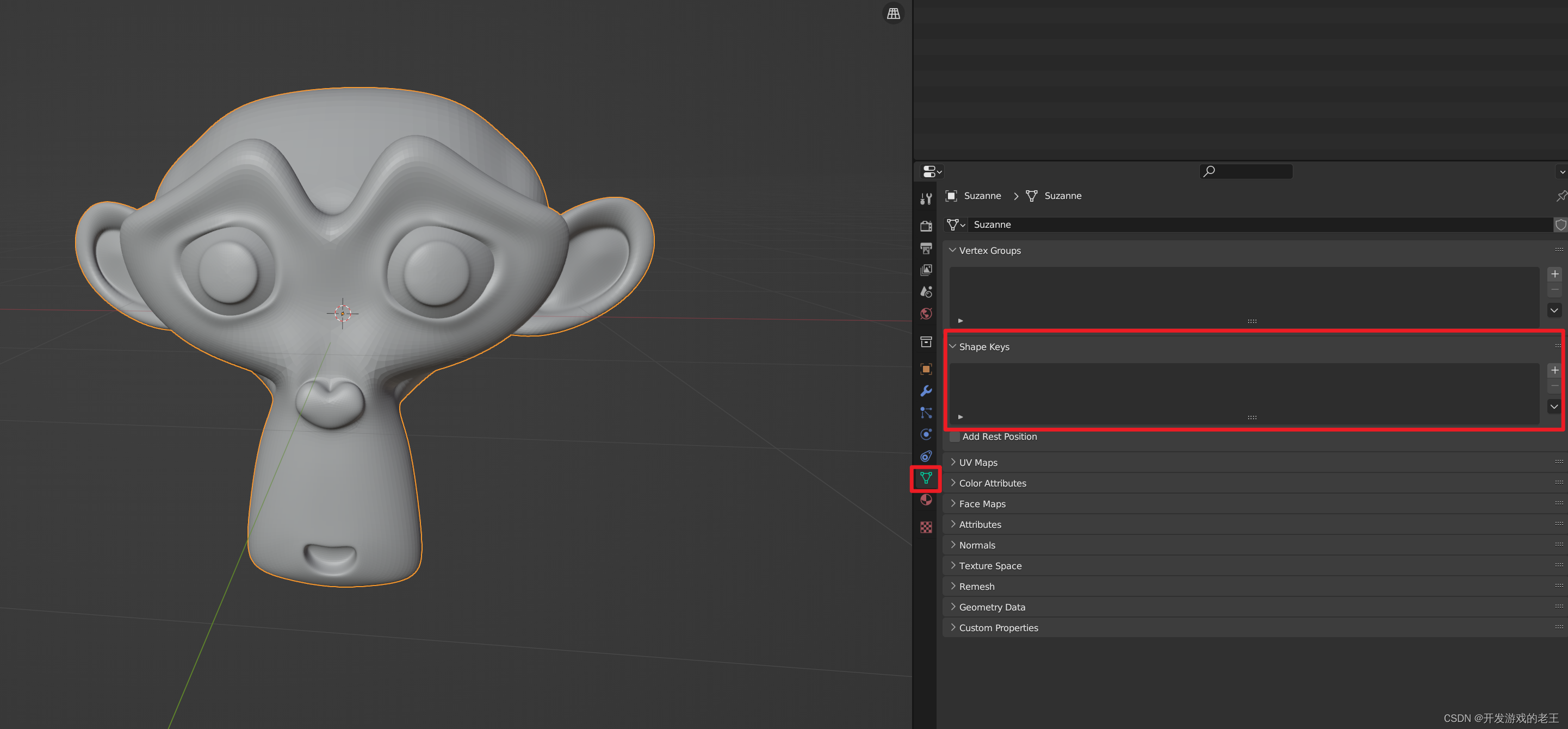
Task: Click the properties search field
Action: pyautogui.click(x=1246, y=172)
